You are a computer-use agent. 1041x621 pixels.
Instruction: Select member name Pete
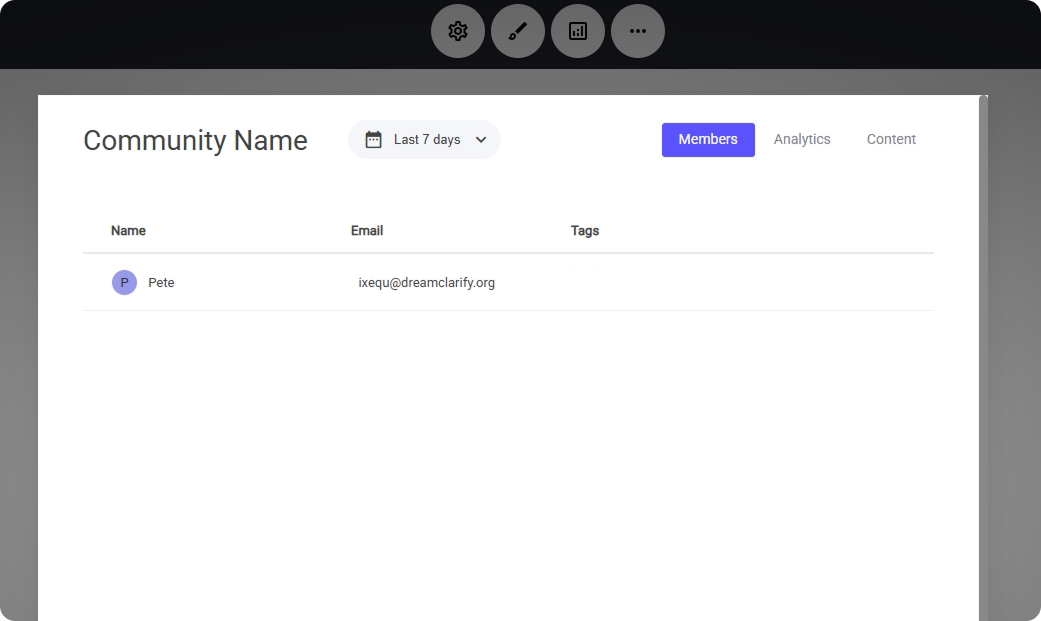tap(161, 283)
